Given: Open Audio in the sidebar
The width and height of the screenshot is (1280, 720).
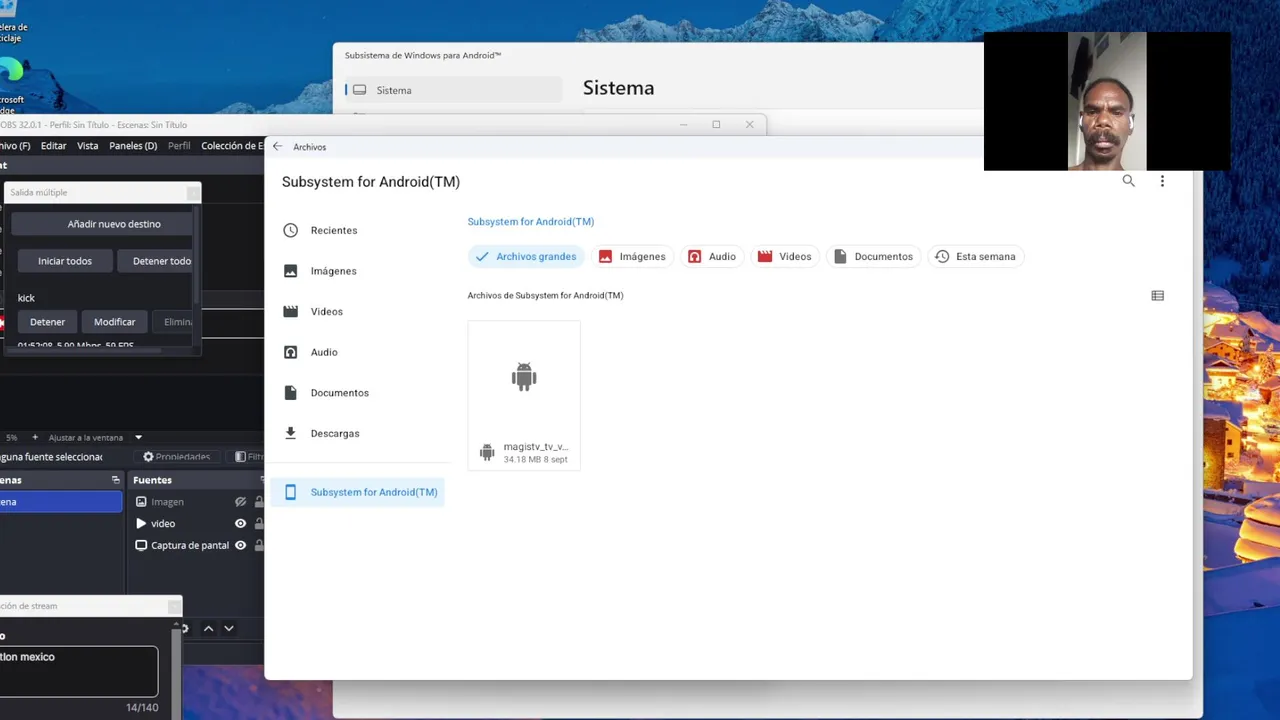Looking at the screenshot, I should pos(357,352).
